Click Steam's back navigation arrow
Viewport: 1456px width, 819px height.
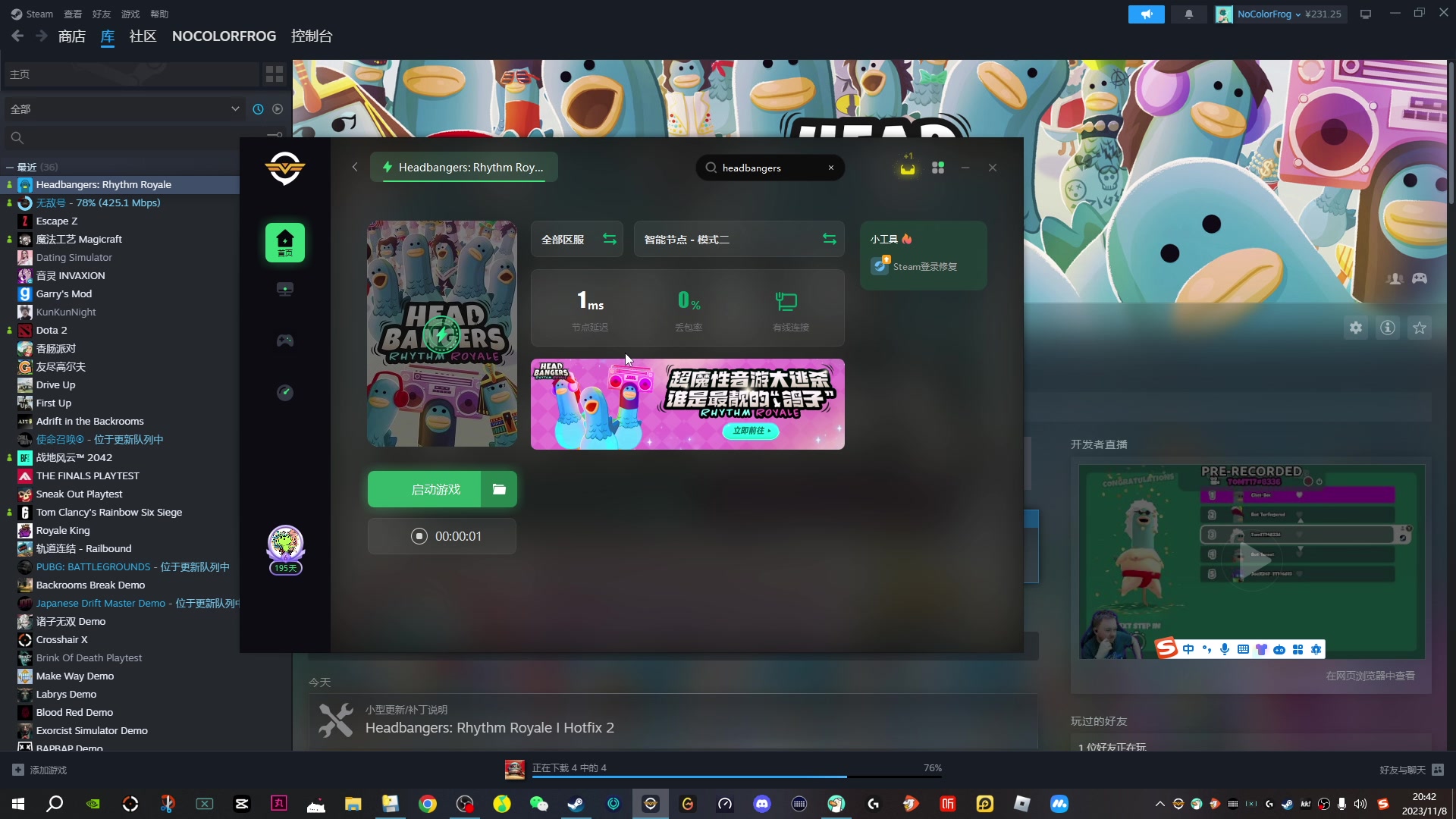pos(17,36)
